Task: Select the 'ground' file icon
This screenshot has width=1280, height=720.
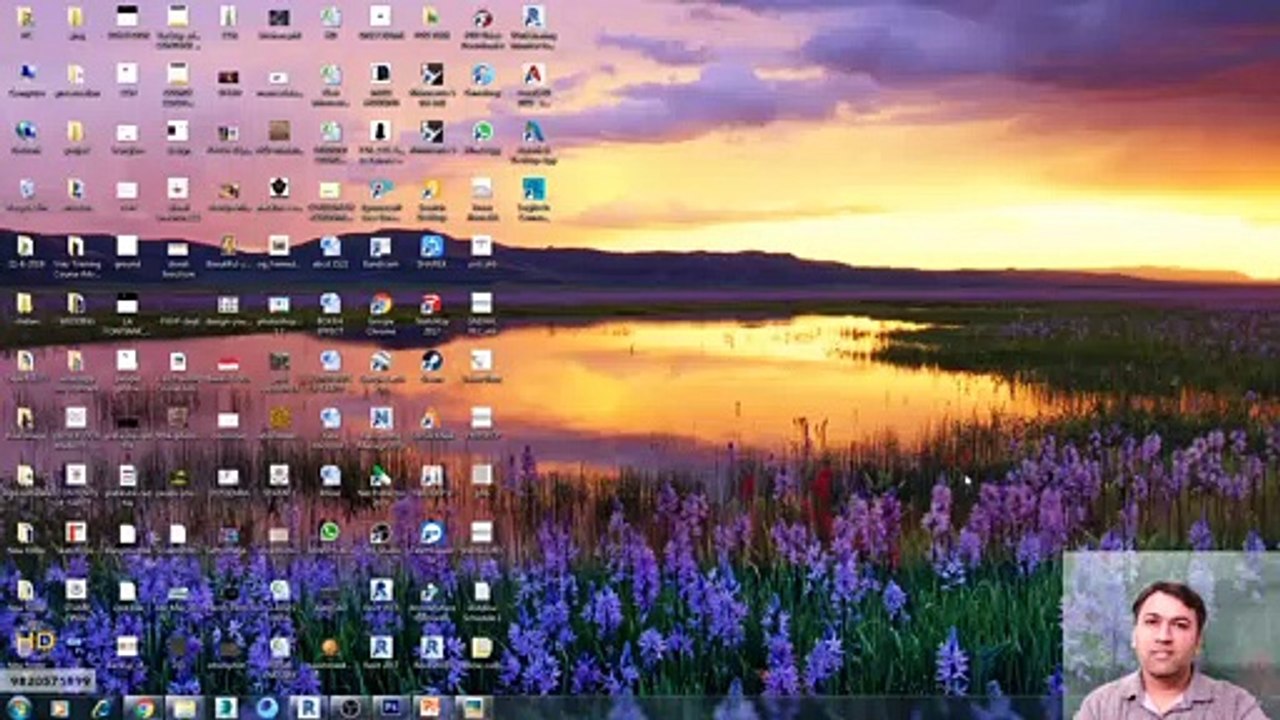Action: [x=127, y=253]
